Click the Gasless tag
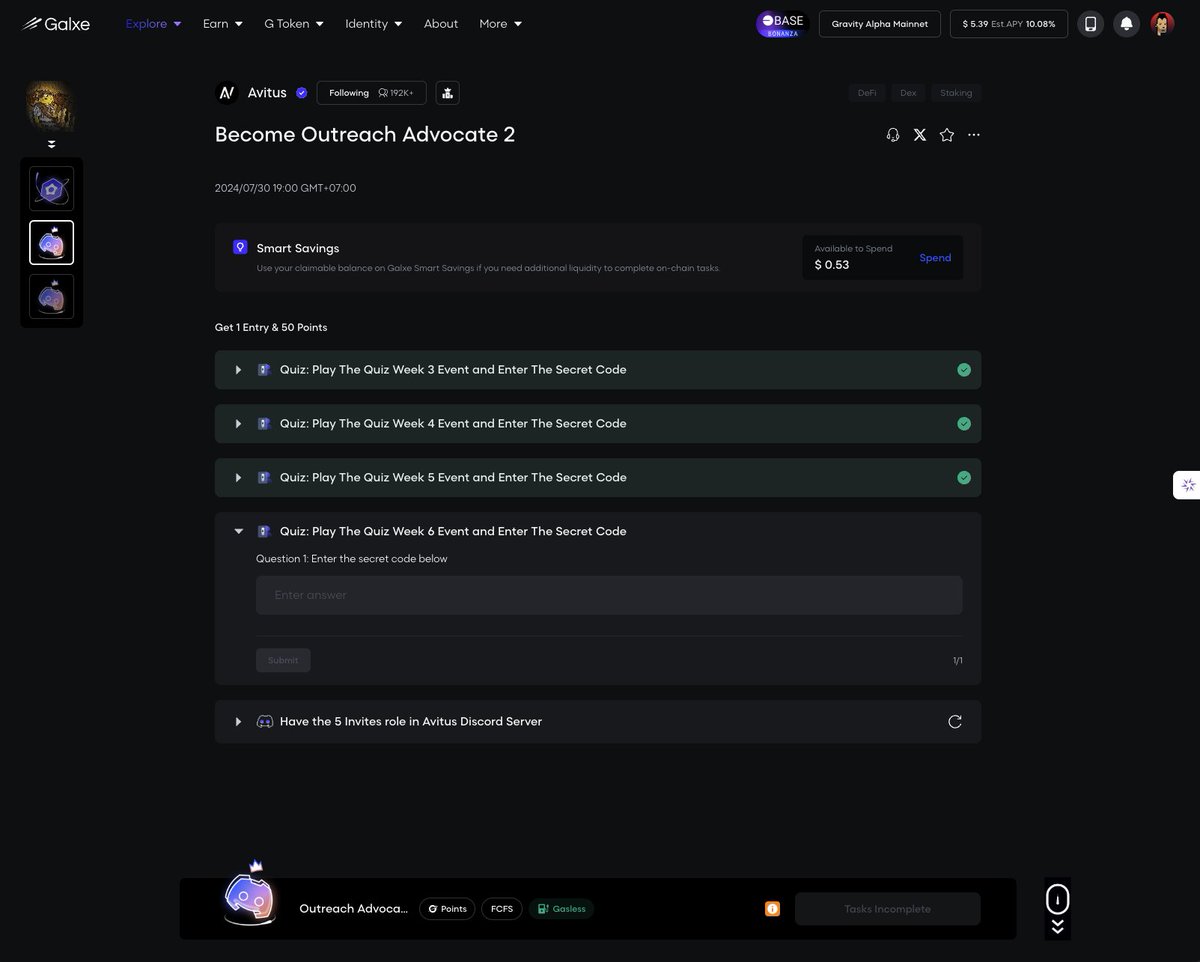Image resolution: width=1200 pixels, height=962 pixels. [561, 909]
